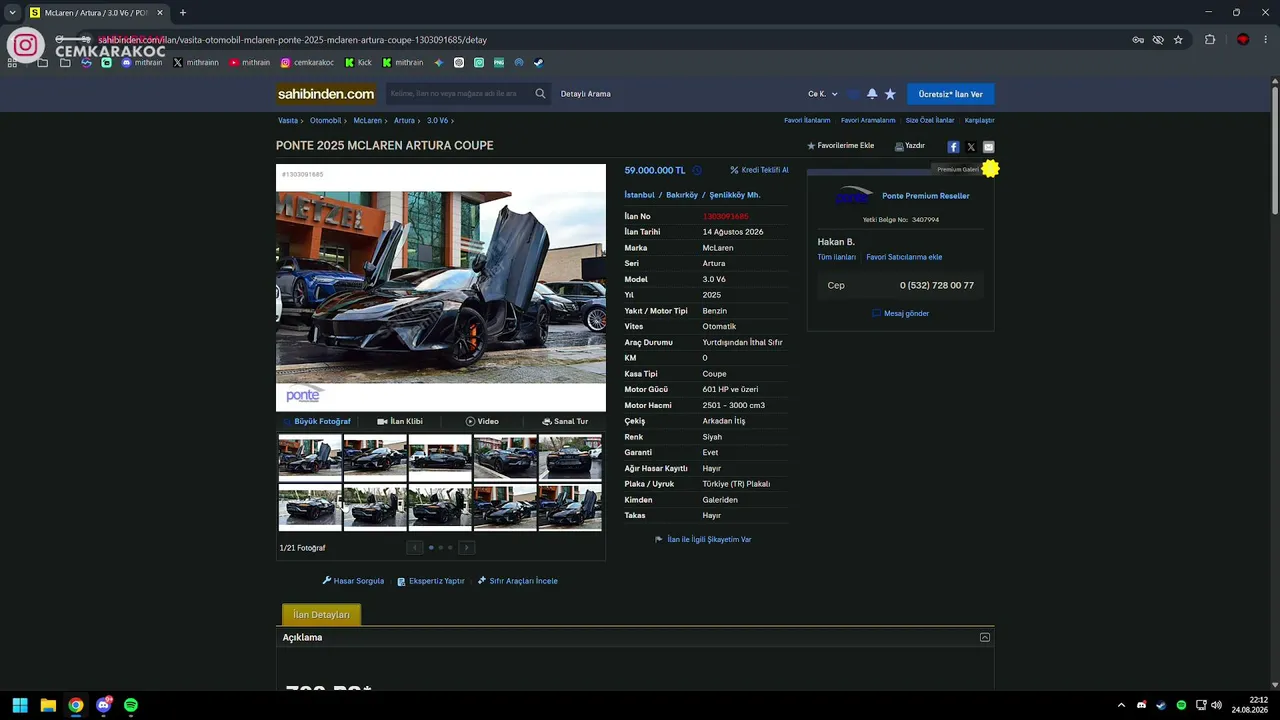This screenshot has width=1280, height=720.
Task: Click the Steam tray icon
Action: click(1161, 705)
